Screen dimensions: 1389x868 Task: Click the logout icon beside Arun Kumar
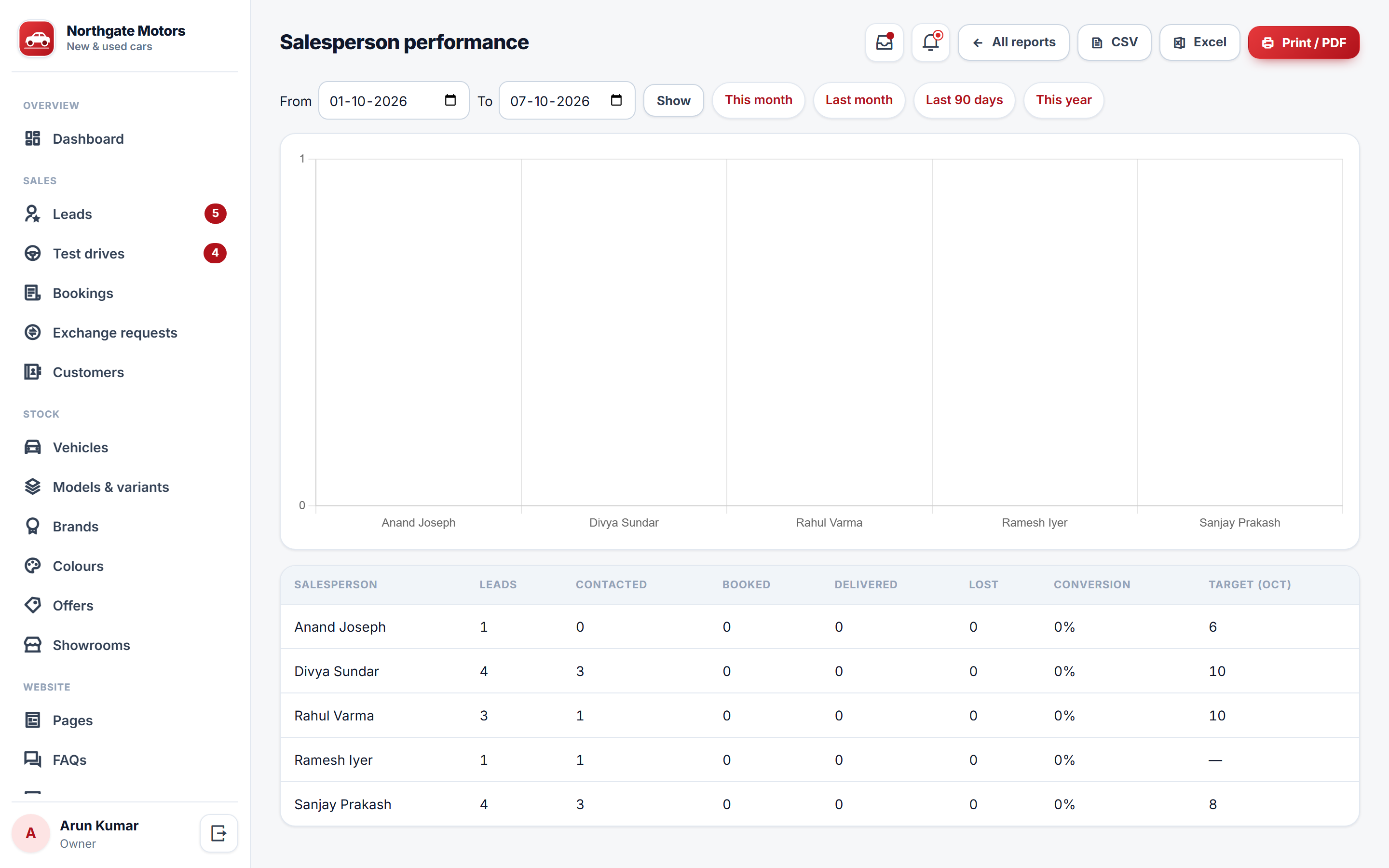point(218,833)
